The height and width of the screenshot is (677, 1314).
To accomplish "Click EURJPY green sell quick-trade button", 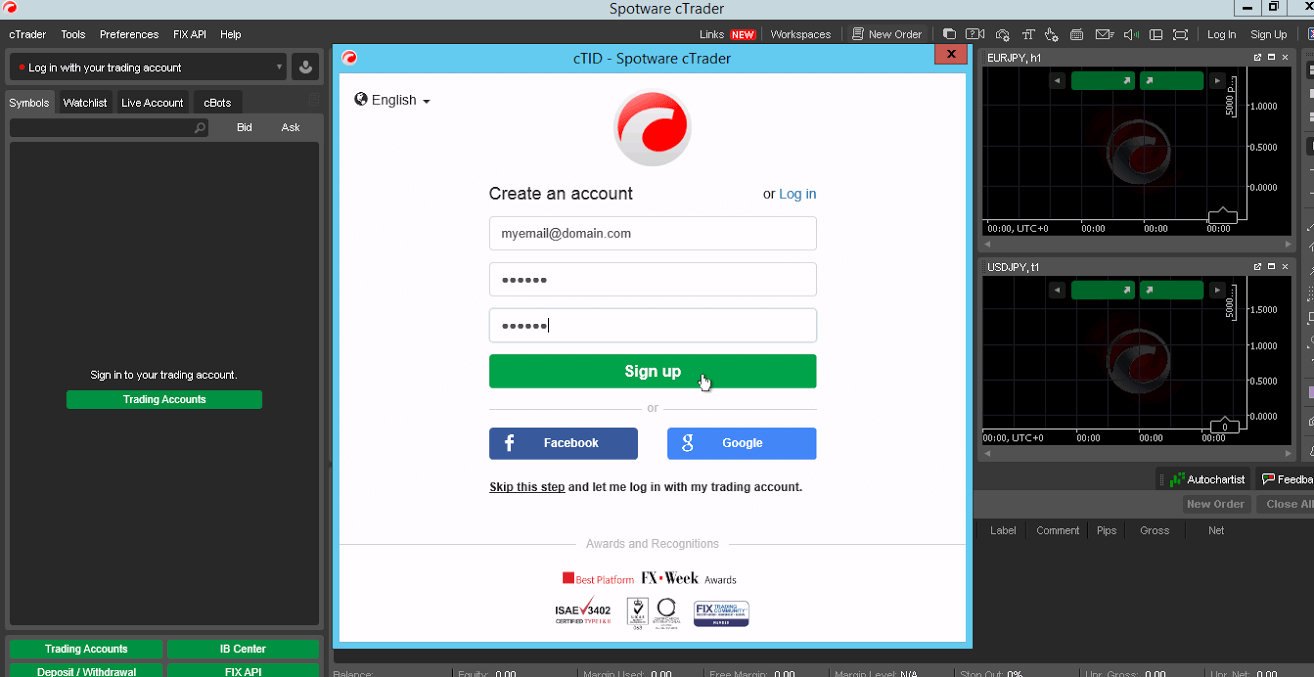I will (x=1103, y=81).
